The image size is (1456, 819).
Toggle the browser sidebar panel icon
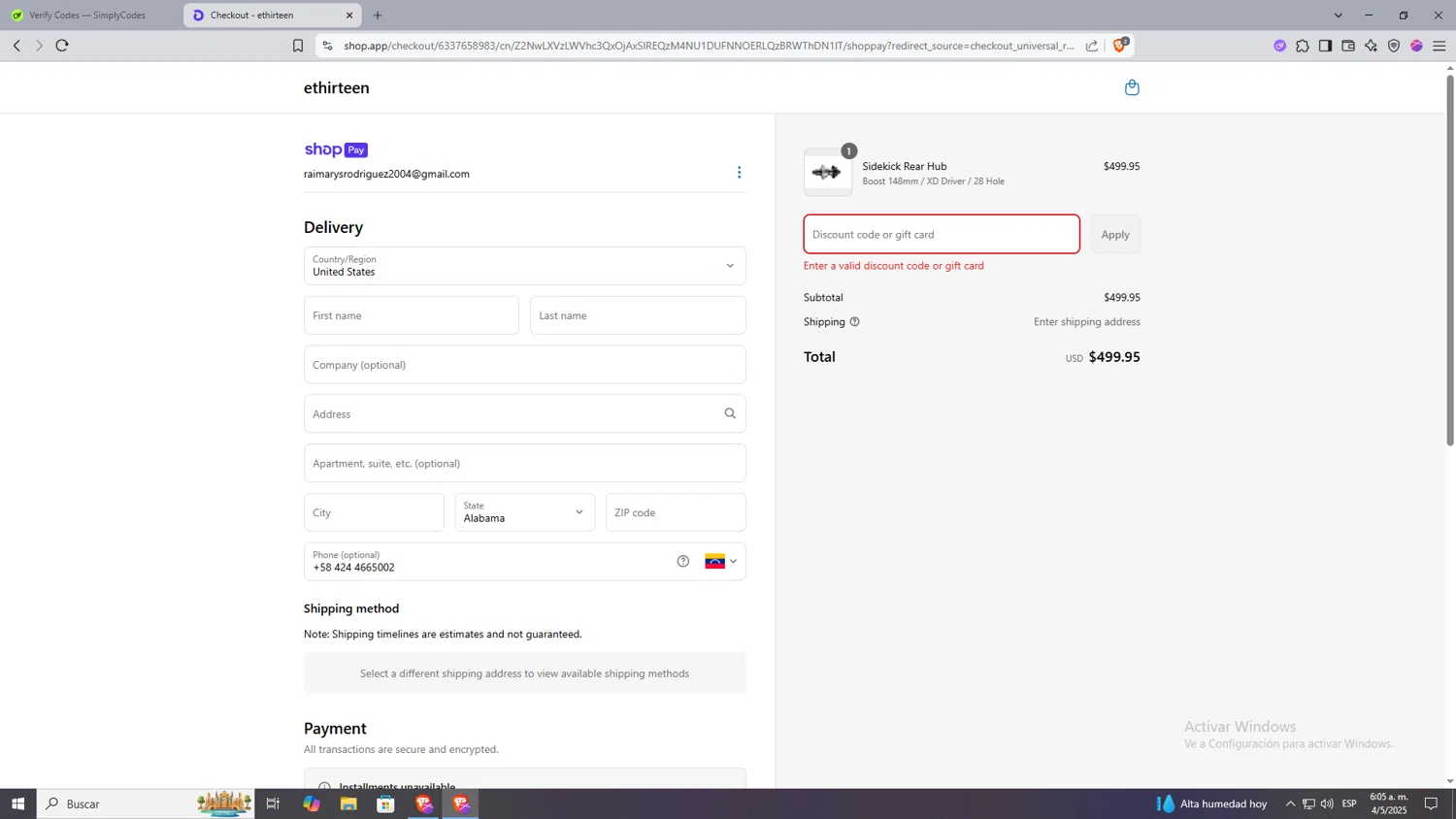tap(1325, 46)
